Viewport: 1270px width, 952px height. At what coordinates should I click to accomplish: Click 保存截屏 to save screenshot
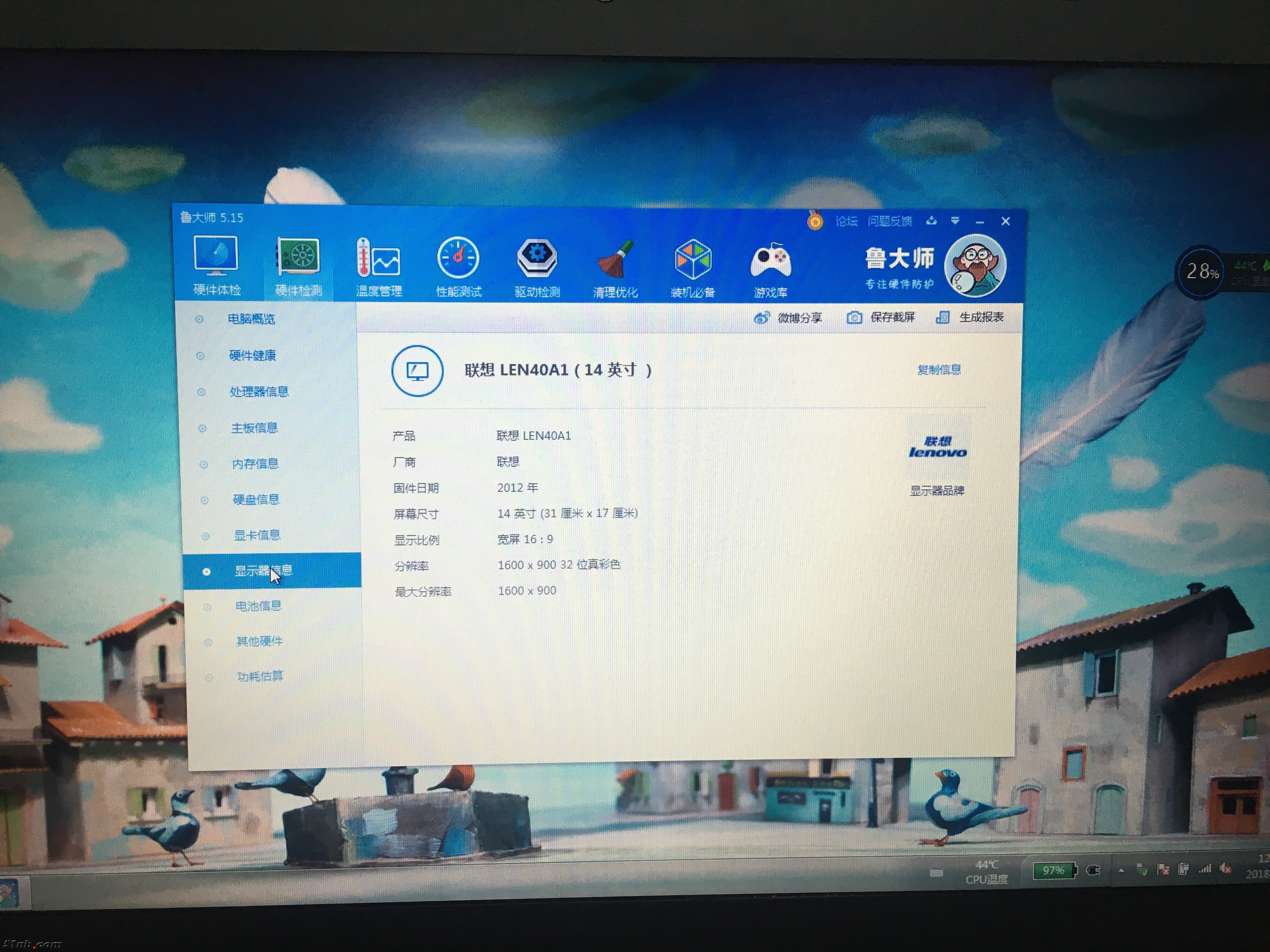coord(880,317)
